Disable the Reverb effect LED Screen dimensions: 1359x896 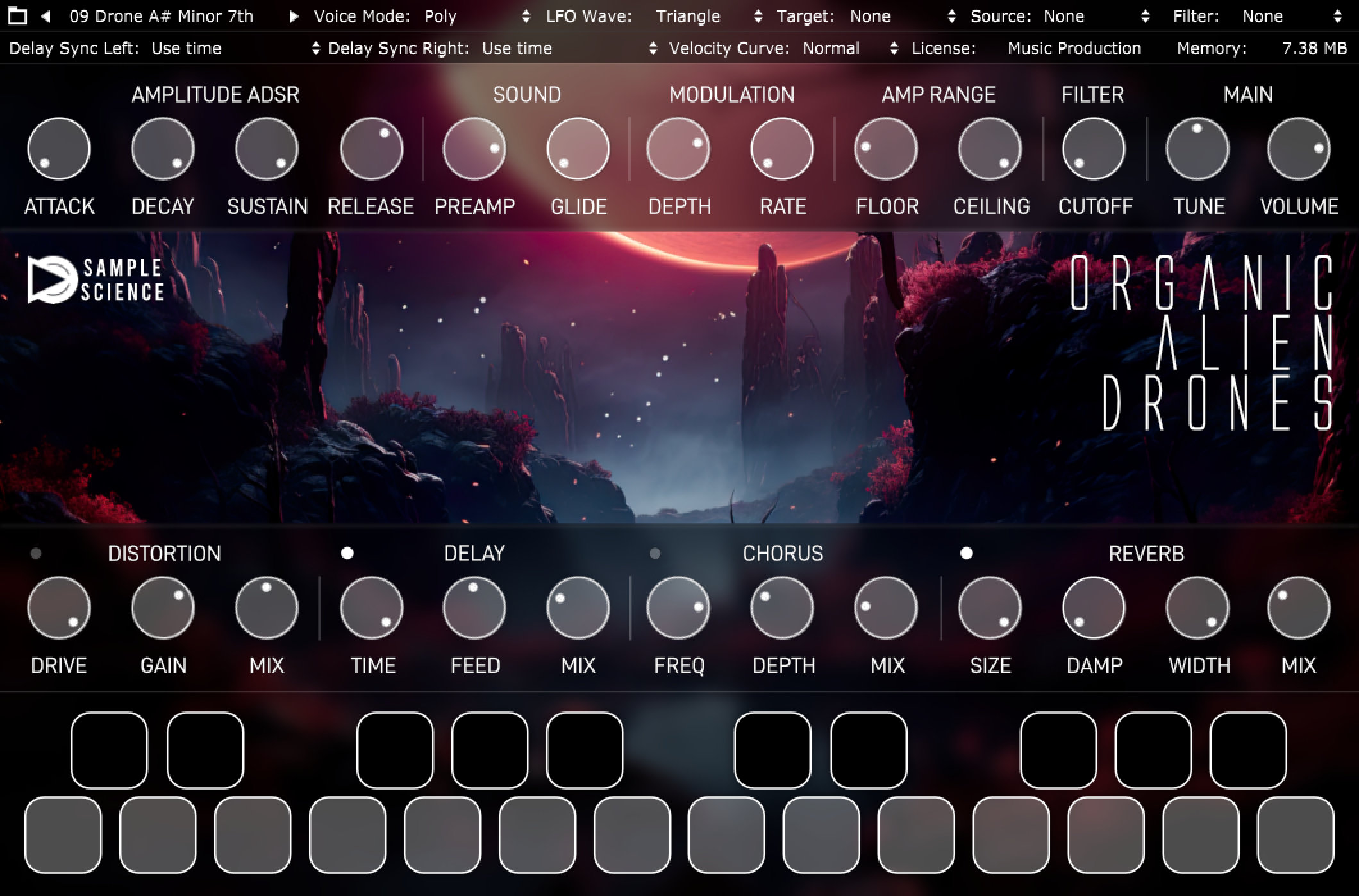[x=965, y=552]
